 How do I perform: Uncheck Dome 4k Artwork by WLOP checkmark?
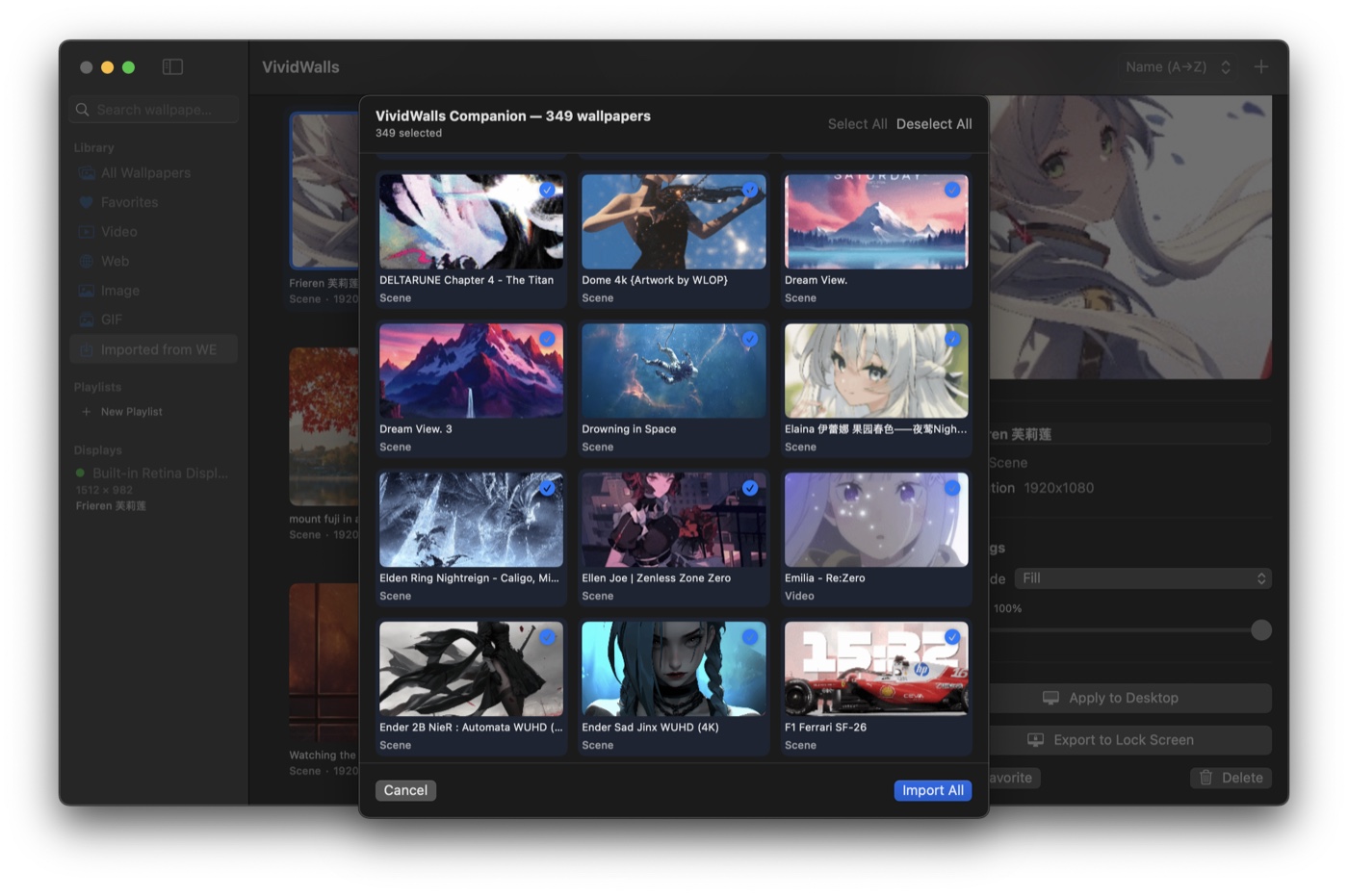[750, 190]
